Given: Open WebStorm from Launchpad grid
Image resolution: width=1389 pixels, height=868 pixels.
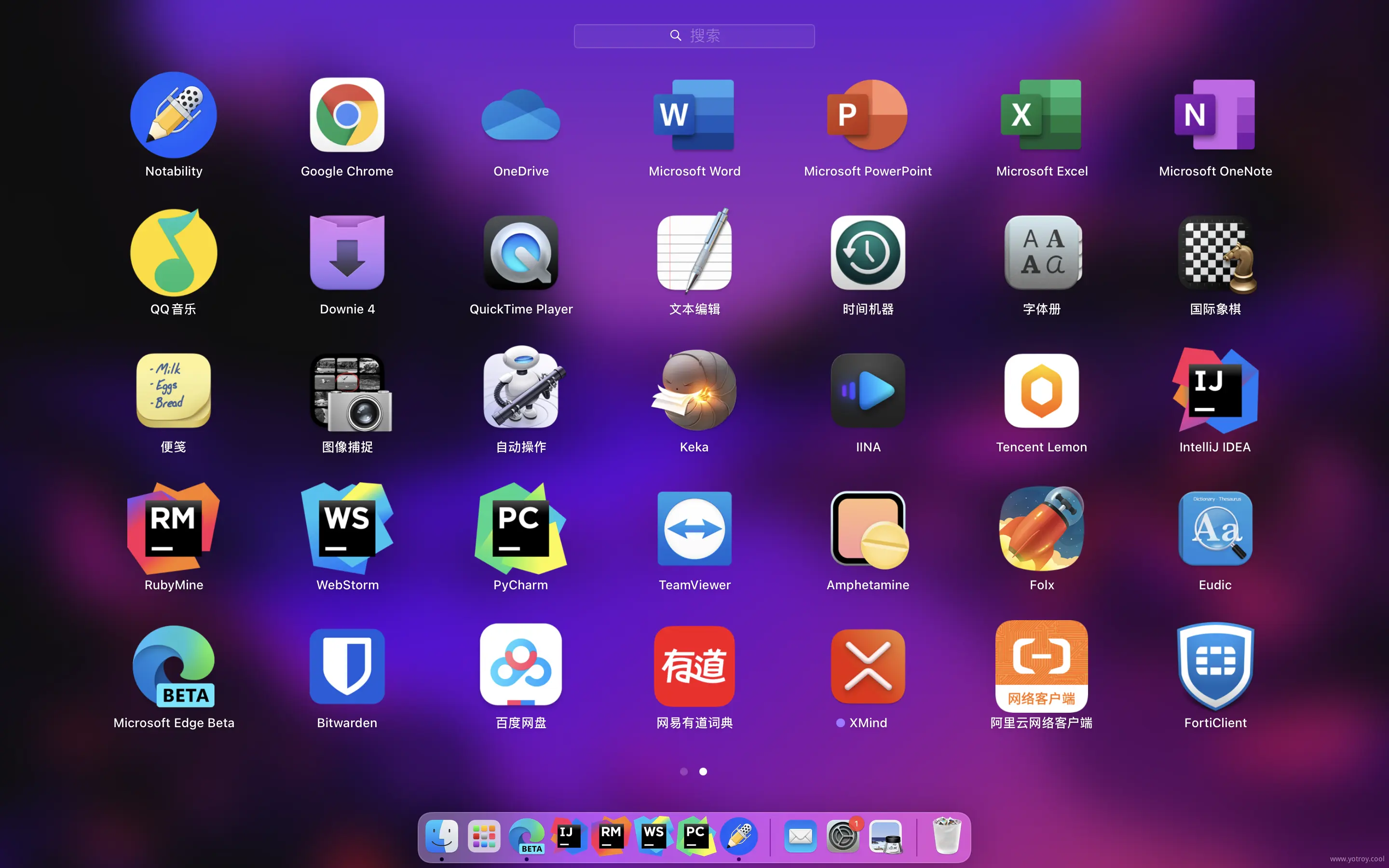Looking at the screenshot, I should pos(347,528).
